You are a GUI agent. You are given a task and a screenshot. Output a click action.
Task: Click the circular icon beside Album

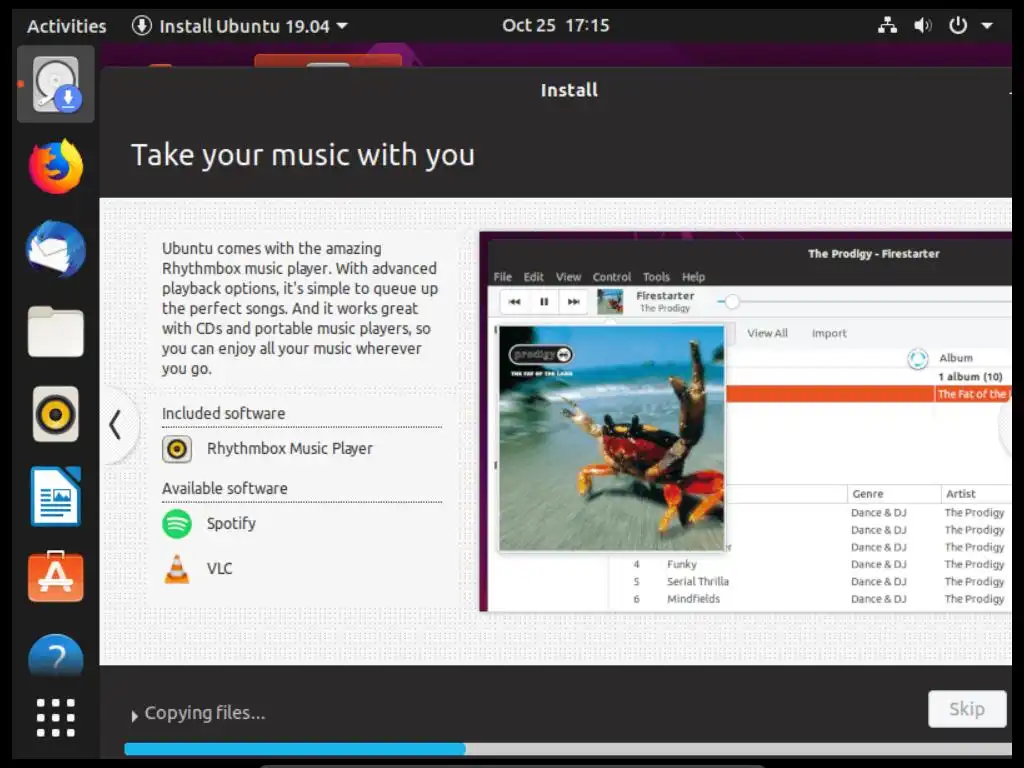click(918, 359)
